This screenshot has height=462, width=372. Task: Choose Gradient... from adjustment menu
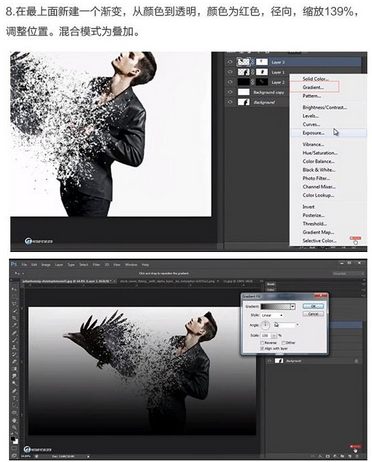[314, 87]
